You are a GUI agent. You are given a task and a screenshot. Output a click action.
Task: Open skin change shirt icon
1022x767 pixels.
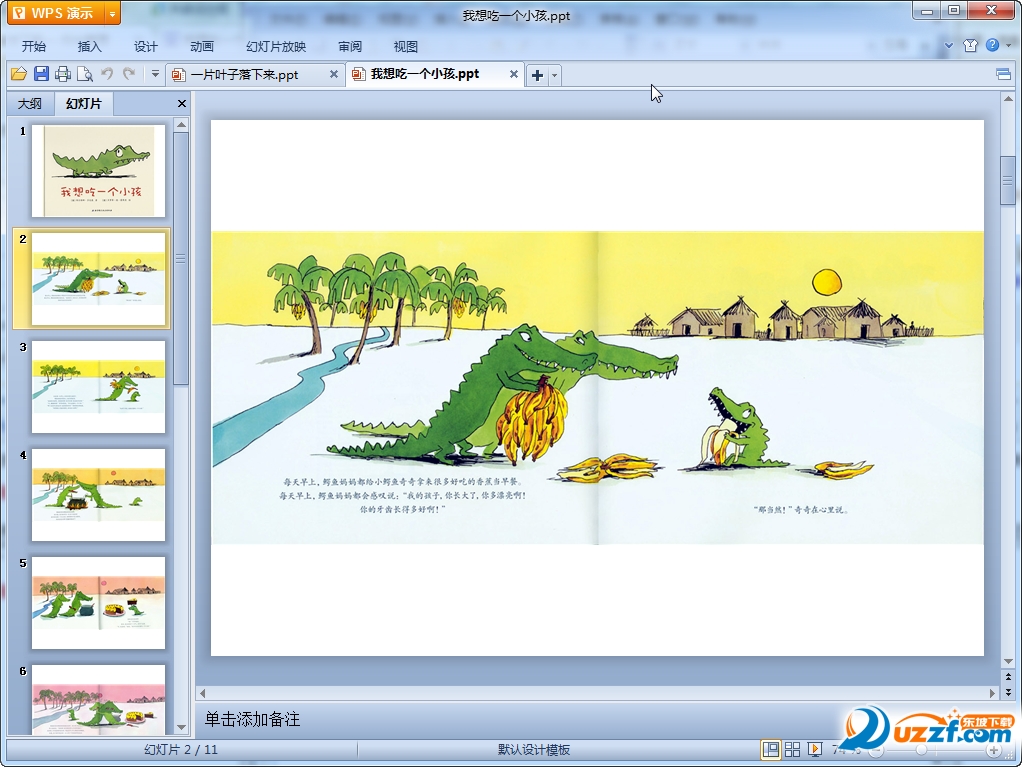click(x=970, y=45)
